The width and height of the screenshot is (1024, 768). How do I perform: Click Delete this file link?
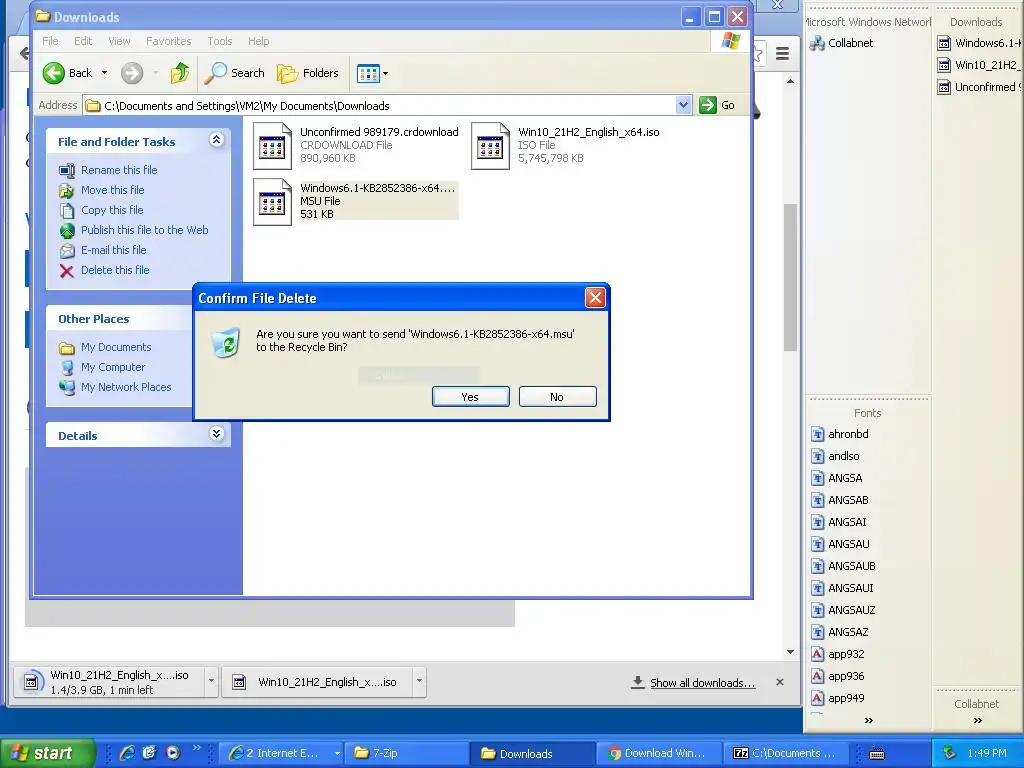[115, 270]
